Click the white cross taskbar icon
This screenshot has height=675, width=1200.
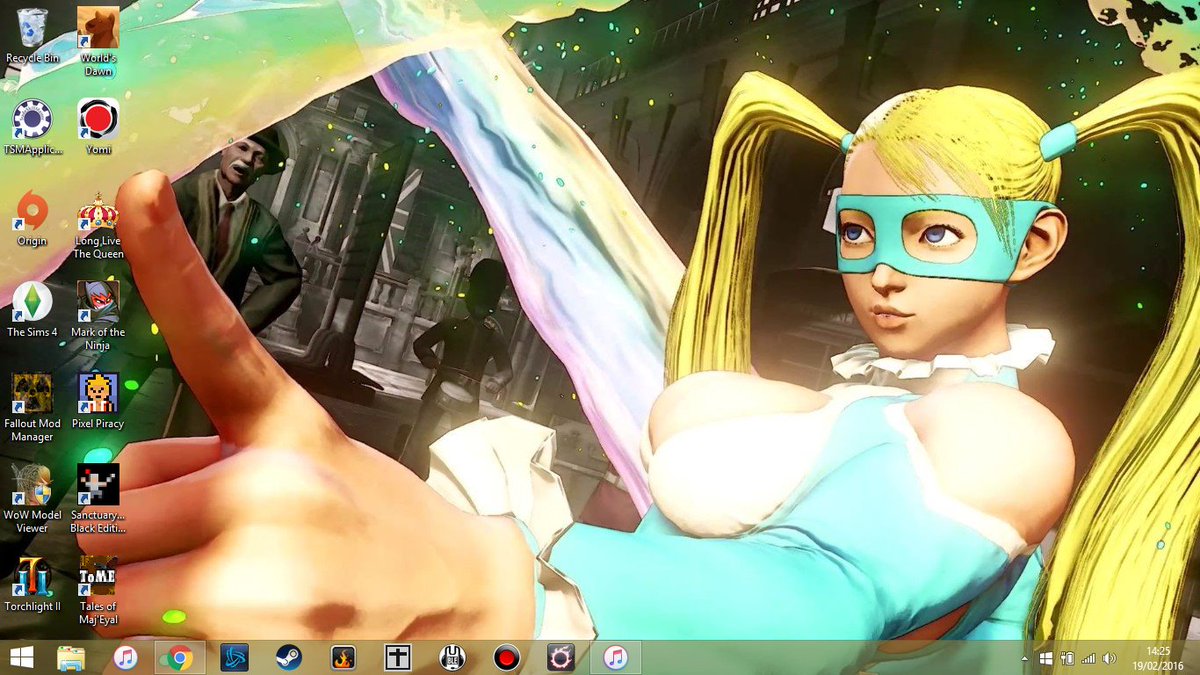(x=398, y=658)
